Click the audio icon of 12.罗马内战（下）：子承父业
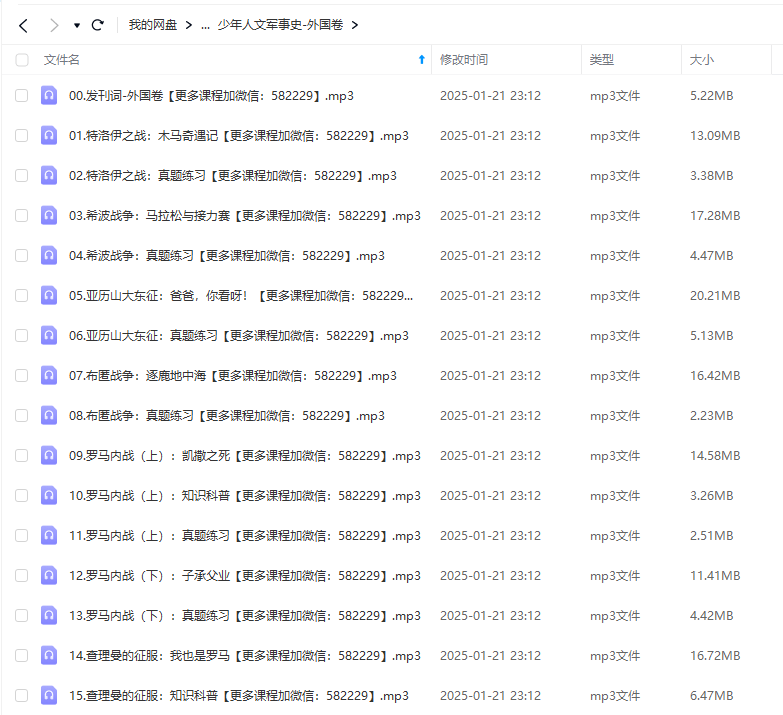Viewport: 783px width, 715px height. click(x=49, y=575)
